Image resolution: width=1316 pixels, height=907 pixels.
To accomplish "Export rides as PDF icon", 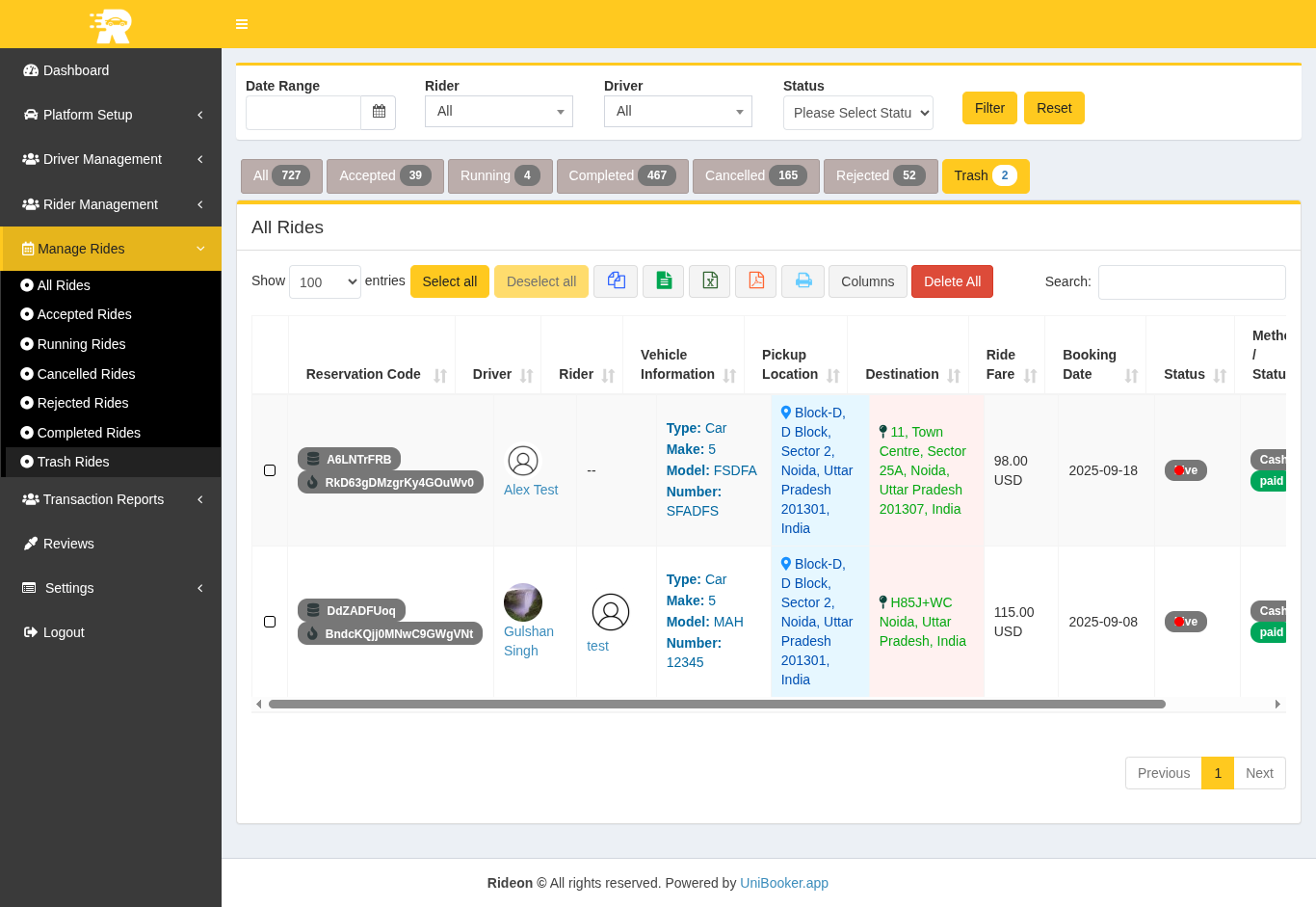I will pos(755,281).
